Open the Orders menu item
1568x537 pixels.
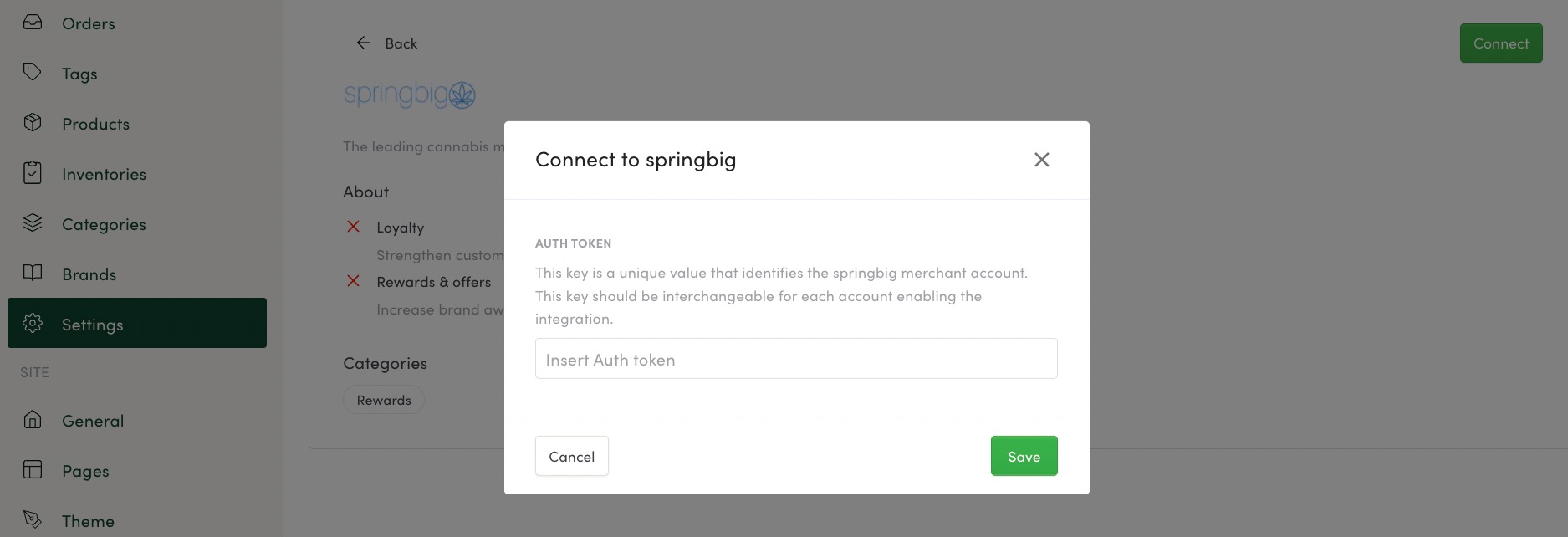pos(89,23)
